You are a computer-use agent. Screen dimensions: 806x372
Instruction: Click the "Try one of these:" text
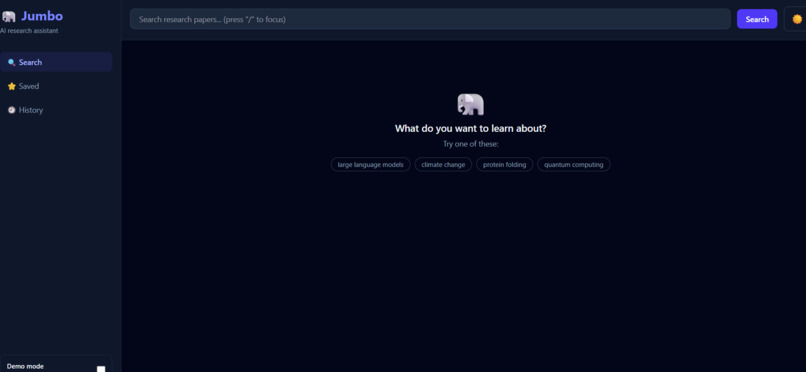tap(470, 144)
